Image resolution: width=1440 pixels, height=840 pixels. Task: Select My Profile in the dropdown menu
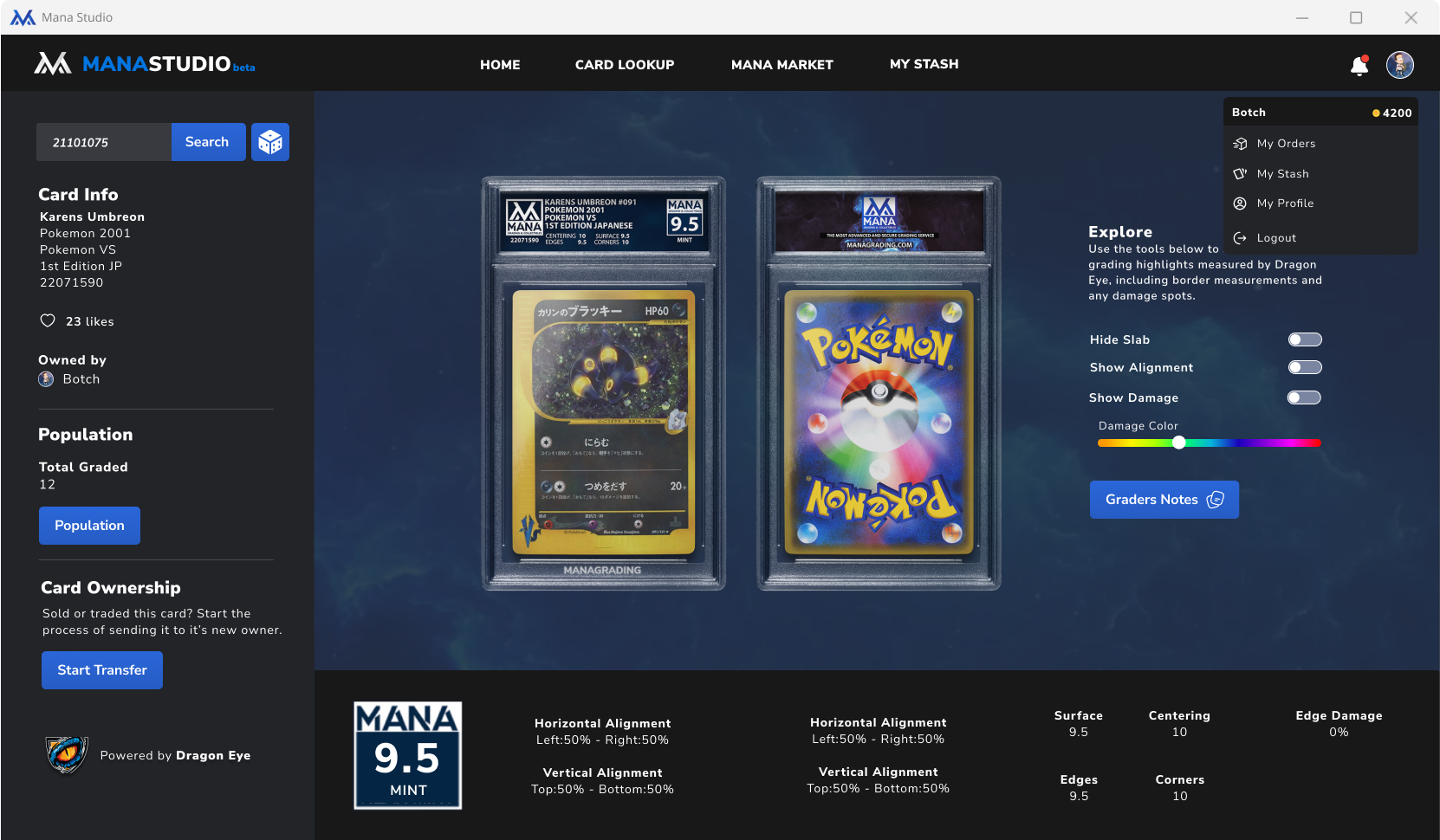click(1285, 204)
